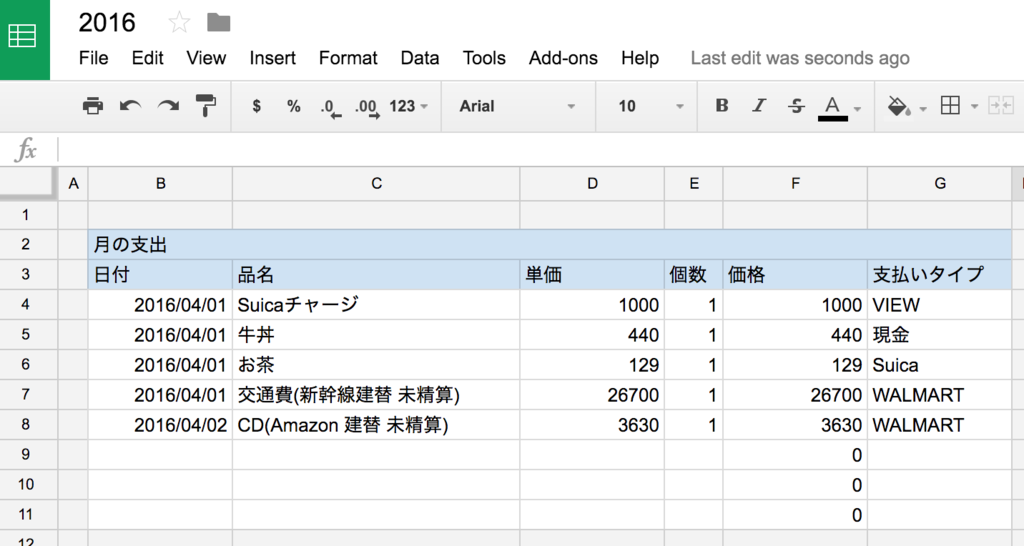Click the green Sheets home icon

pos(24,40)
